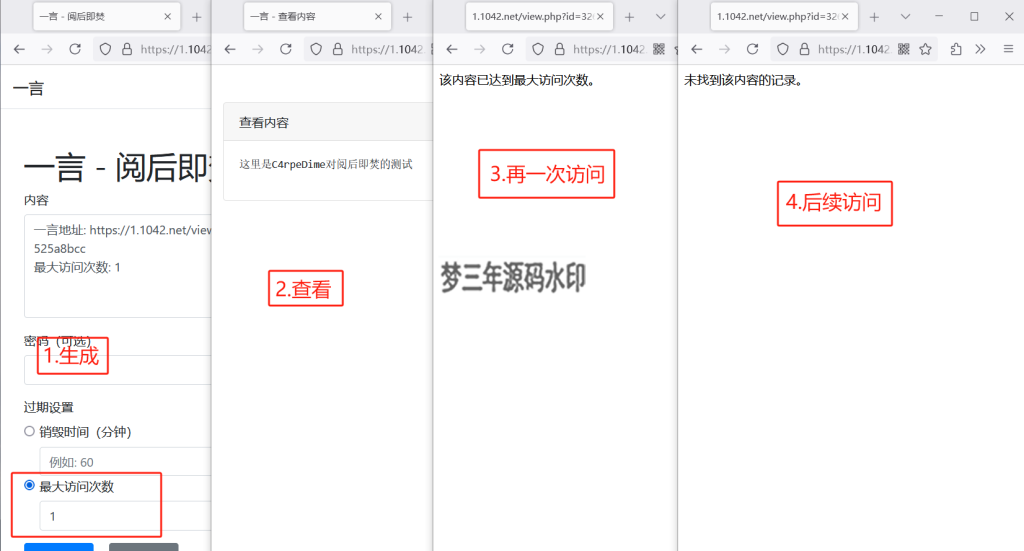Open lock site info in 已达到最大访问次数 window
Viewport: 1024px width, 551px height.
(x=560, y=49)
